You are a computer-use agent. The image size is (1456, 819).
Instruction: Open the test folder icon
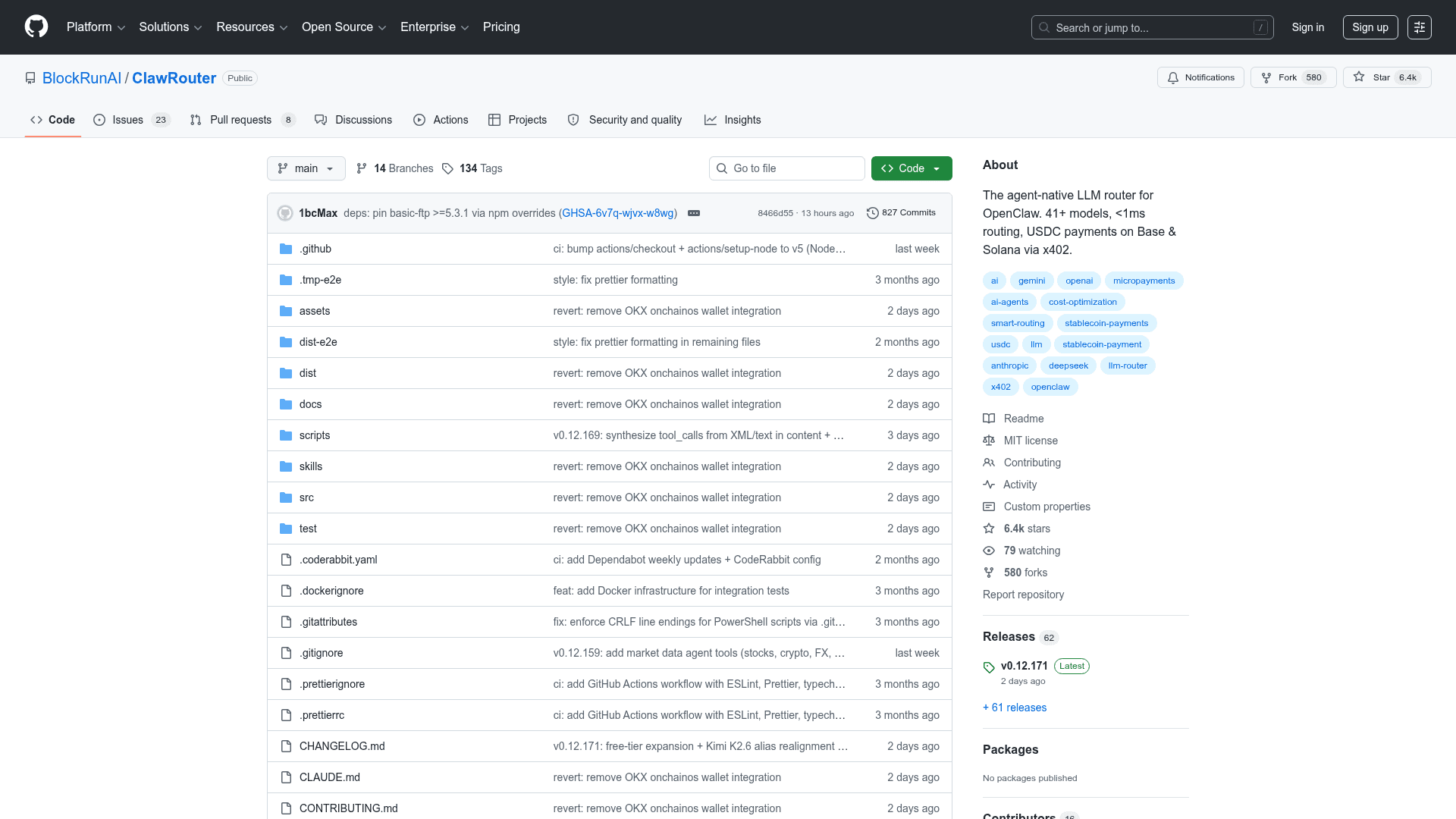coord(286,529)
